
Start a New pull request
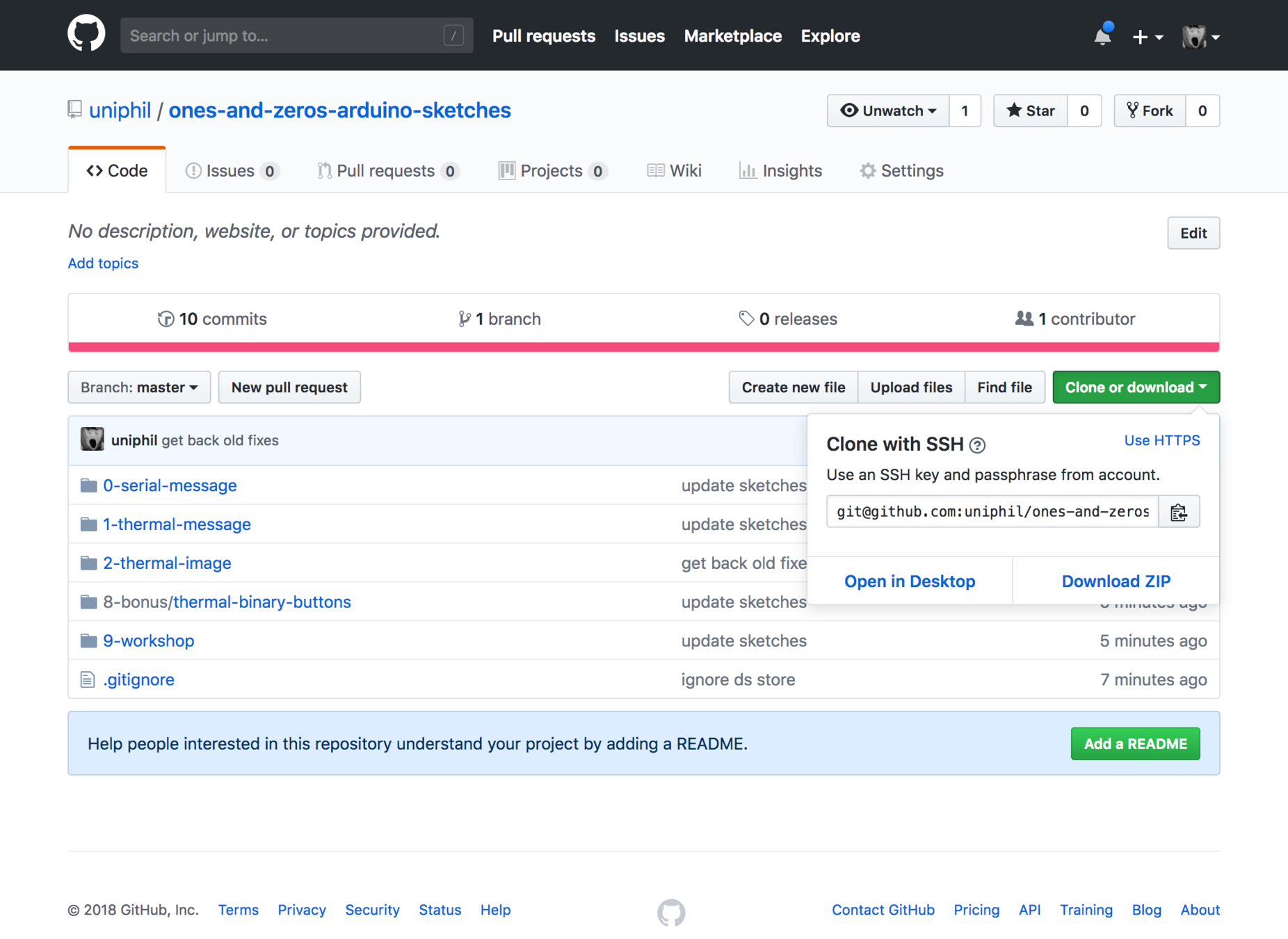[x=289, y=387]
